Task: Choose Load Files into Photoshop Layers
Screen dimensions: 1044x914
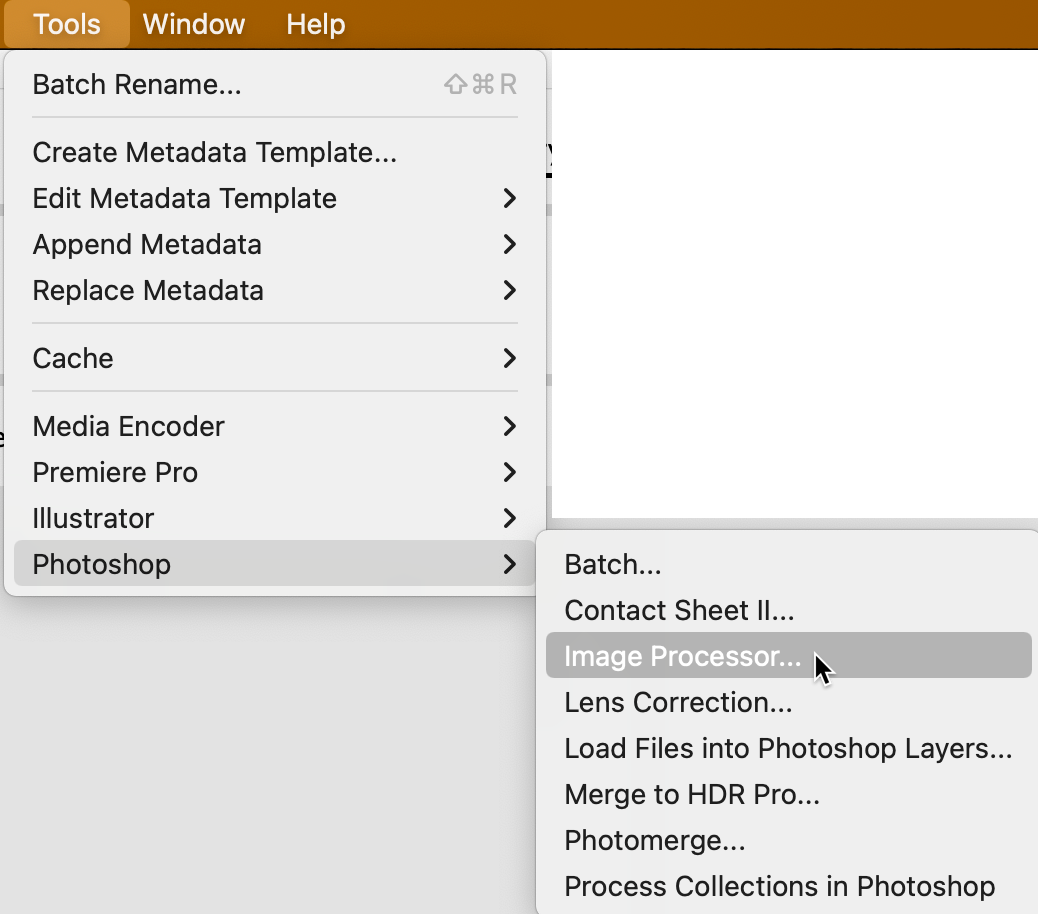Action: click(788, 748)
